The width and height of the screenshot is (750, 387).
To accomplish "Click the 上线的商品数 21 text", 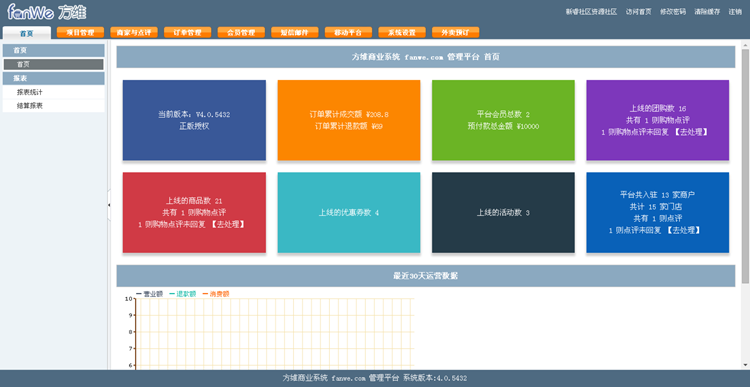I will 194,200.
